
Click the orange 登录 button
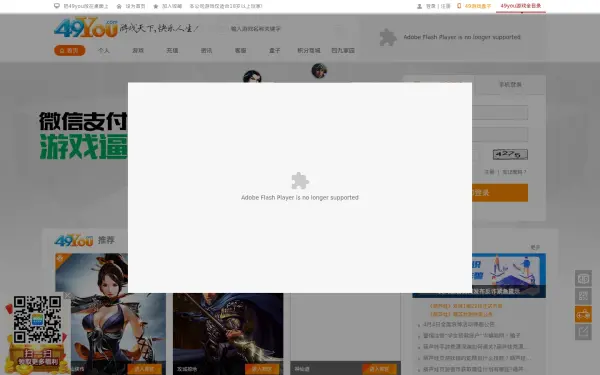click(500, 192)
